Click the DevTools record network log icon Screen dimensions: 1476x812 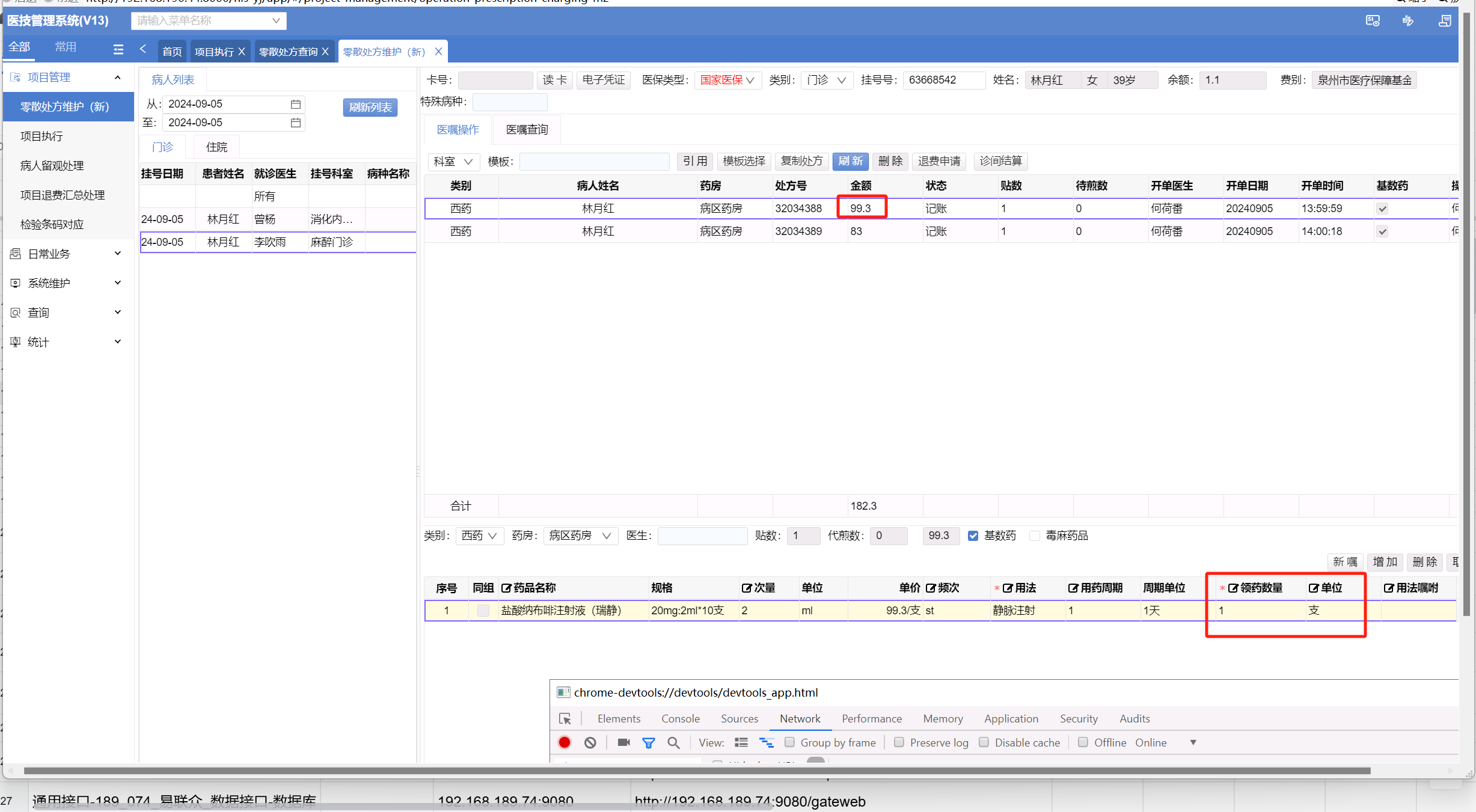coord(565,742)
